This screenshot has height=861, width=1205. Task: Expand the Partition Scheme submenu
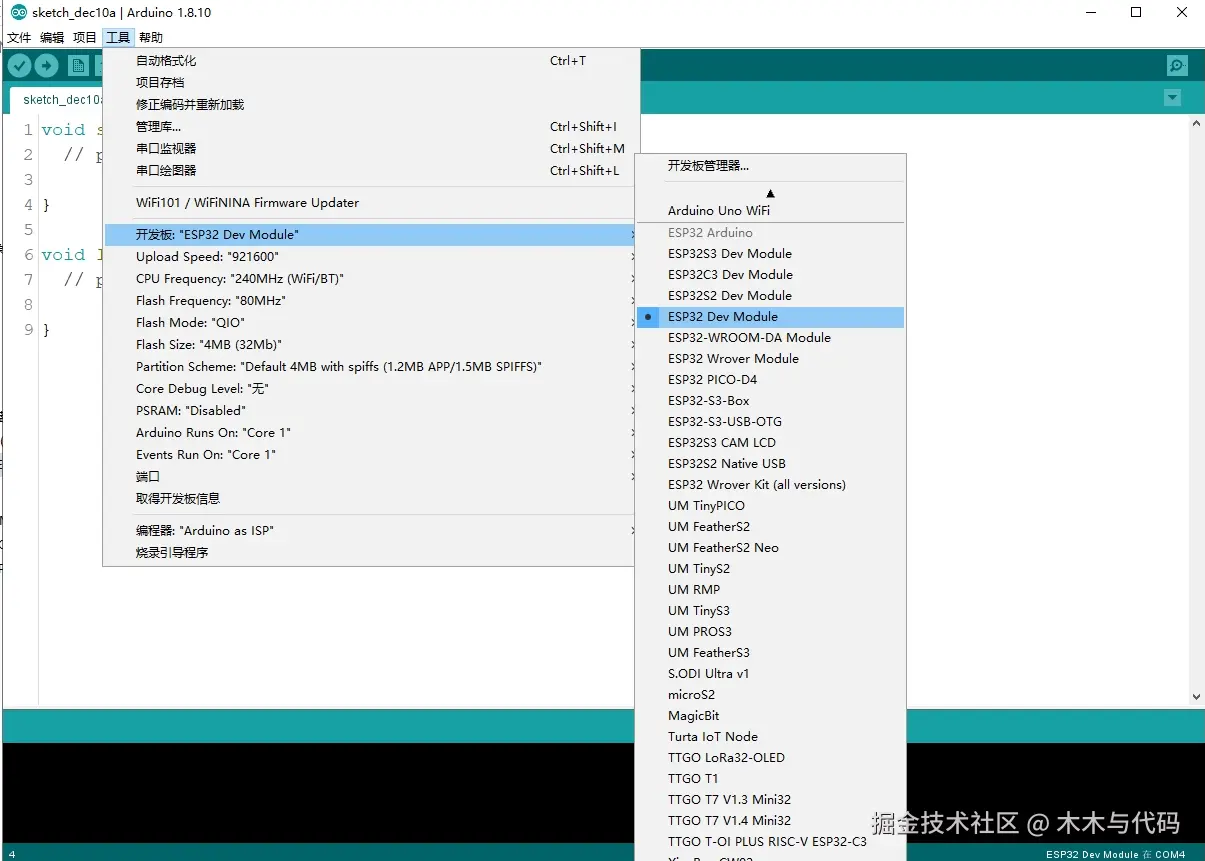370,367
